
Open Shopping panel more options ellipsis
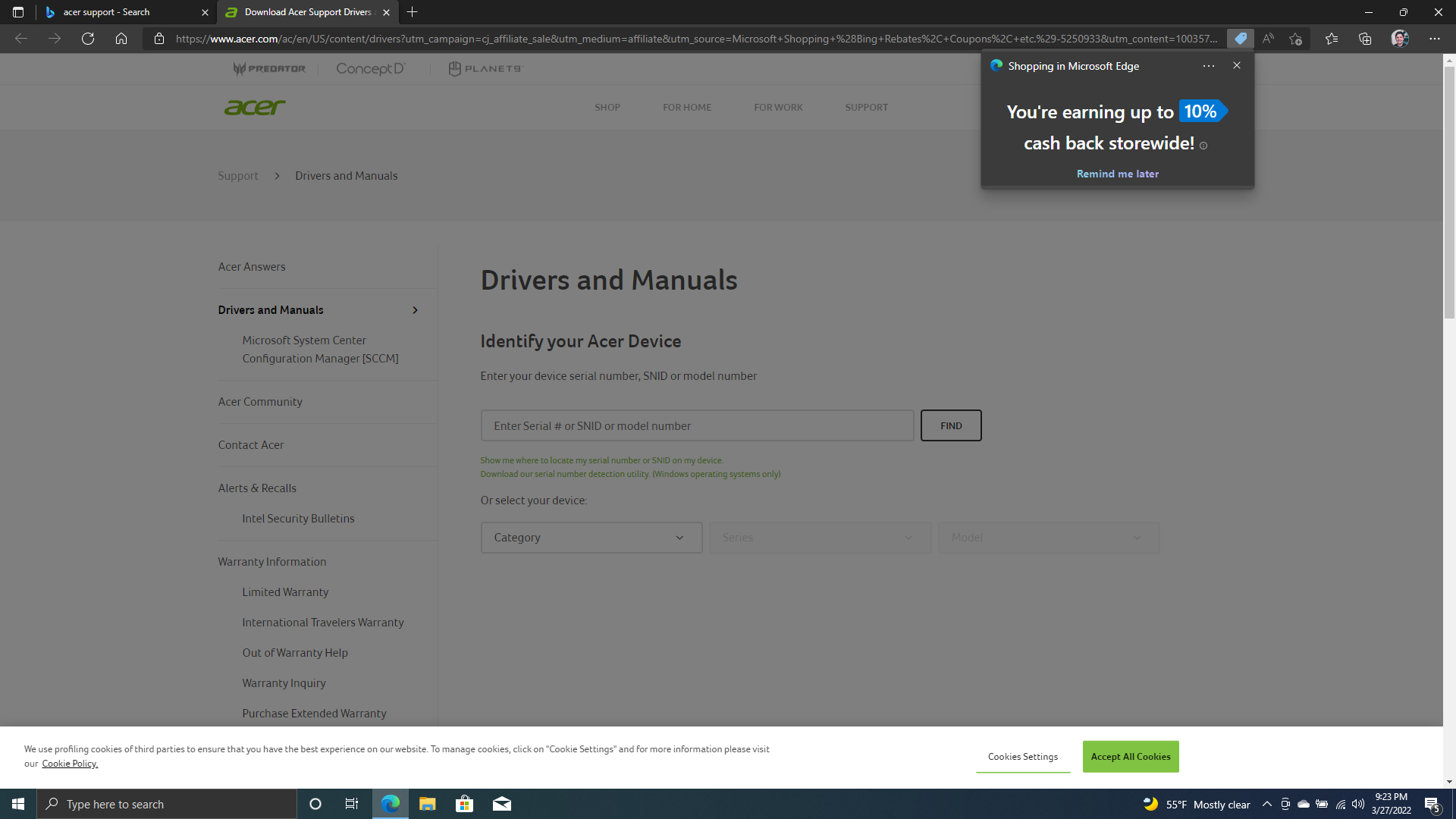click(1209, 66)
